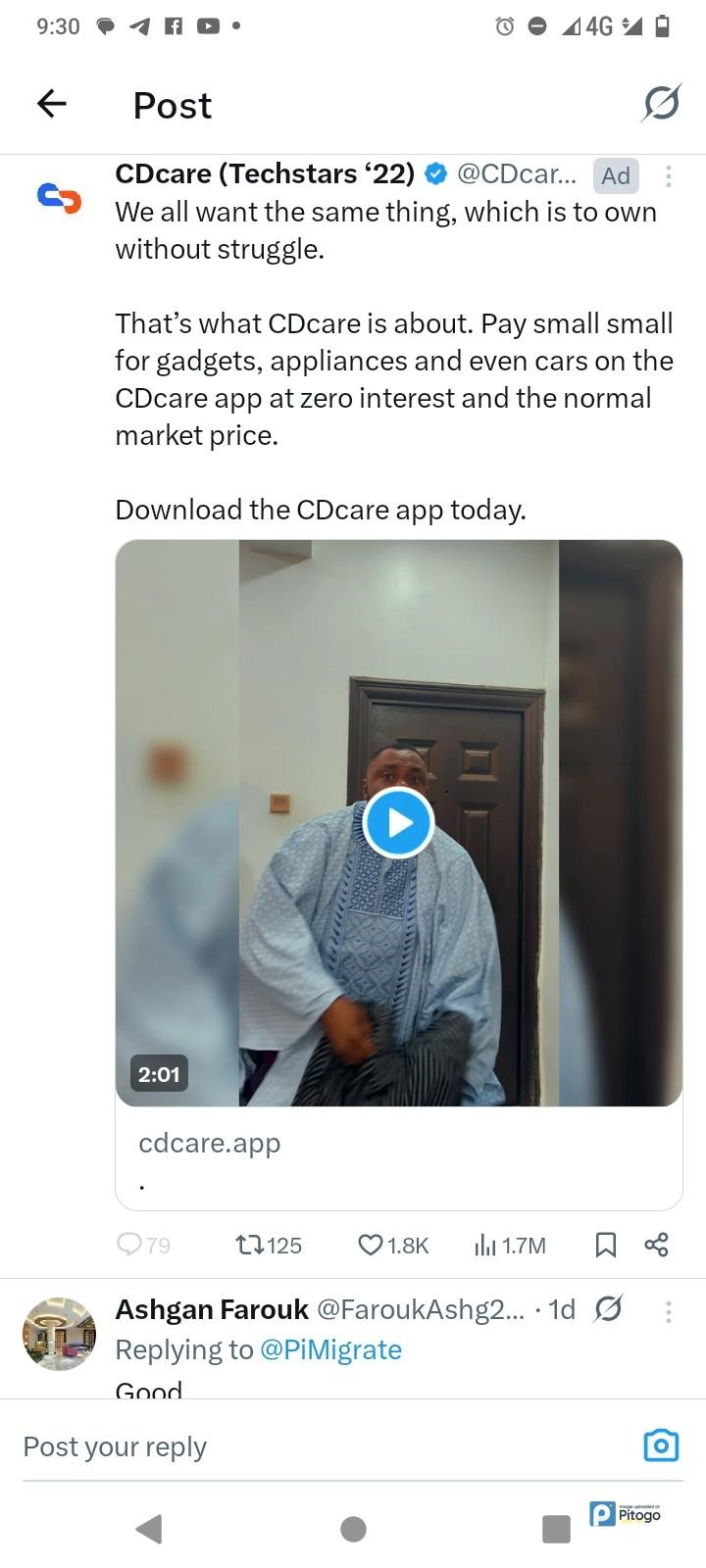Tap the Grok icon on Ashgan Farouk's reply
The height and width of the screenshot is (1568, 706).
click(x=609, y=1308)
